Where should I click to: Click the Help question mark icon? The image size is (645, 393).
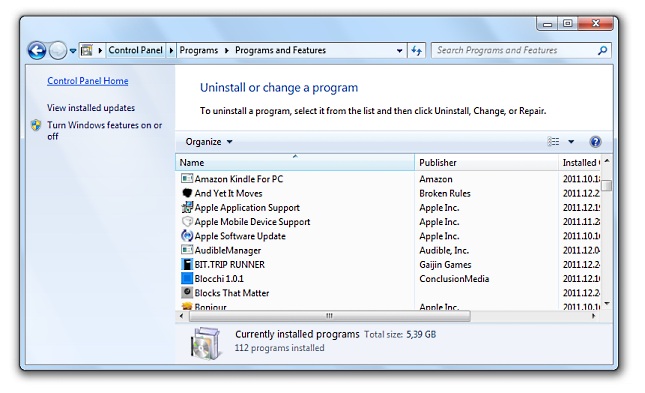point(595,142)
